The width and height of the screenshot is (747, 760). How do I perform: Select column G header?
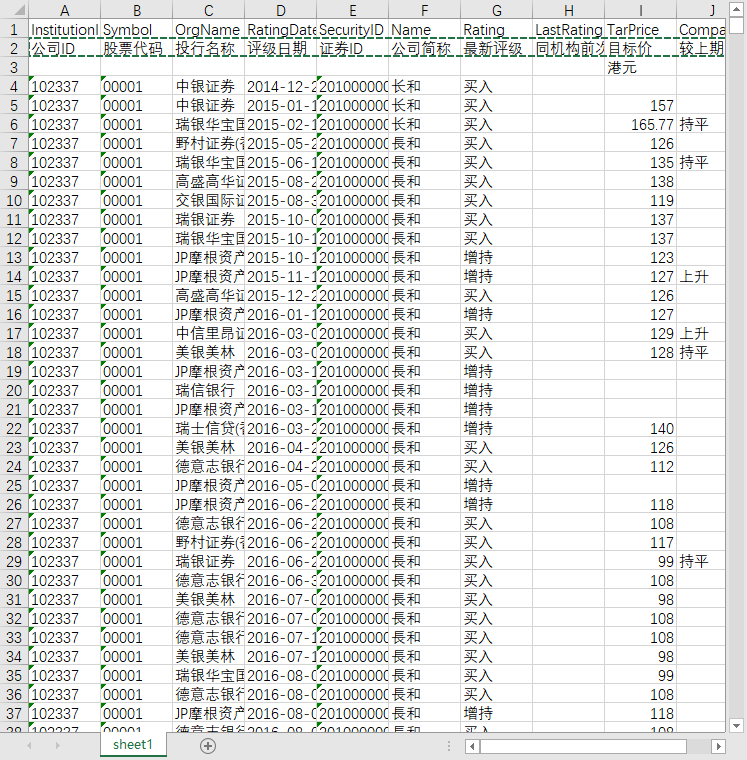(496, 10)
